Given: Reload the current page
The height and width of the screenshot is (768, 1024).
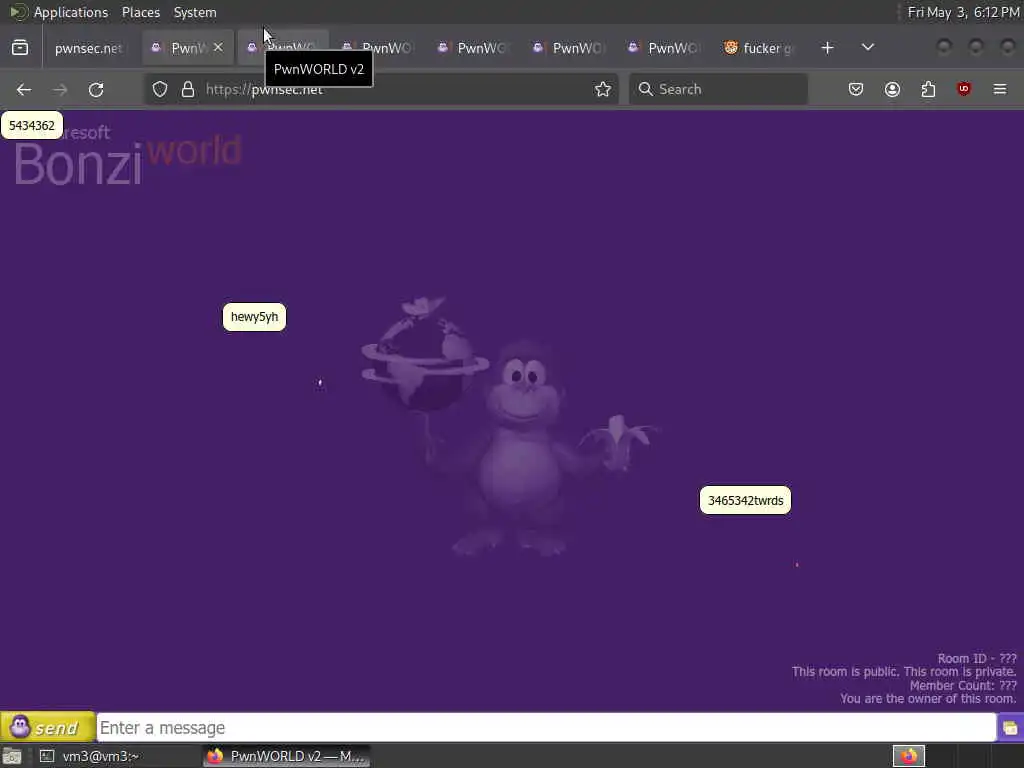Looking at the screenshot, I should (x=96, y=89).
